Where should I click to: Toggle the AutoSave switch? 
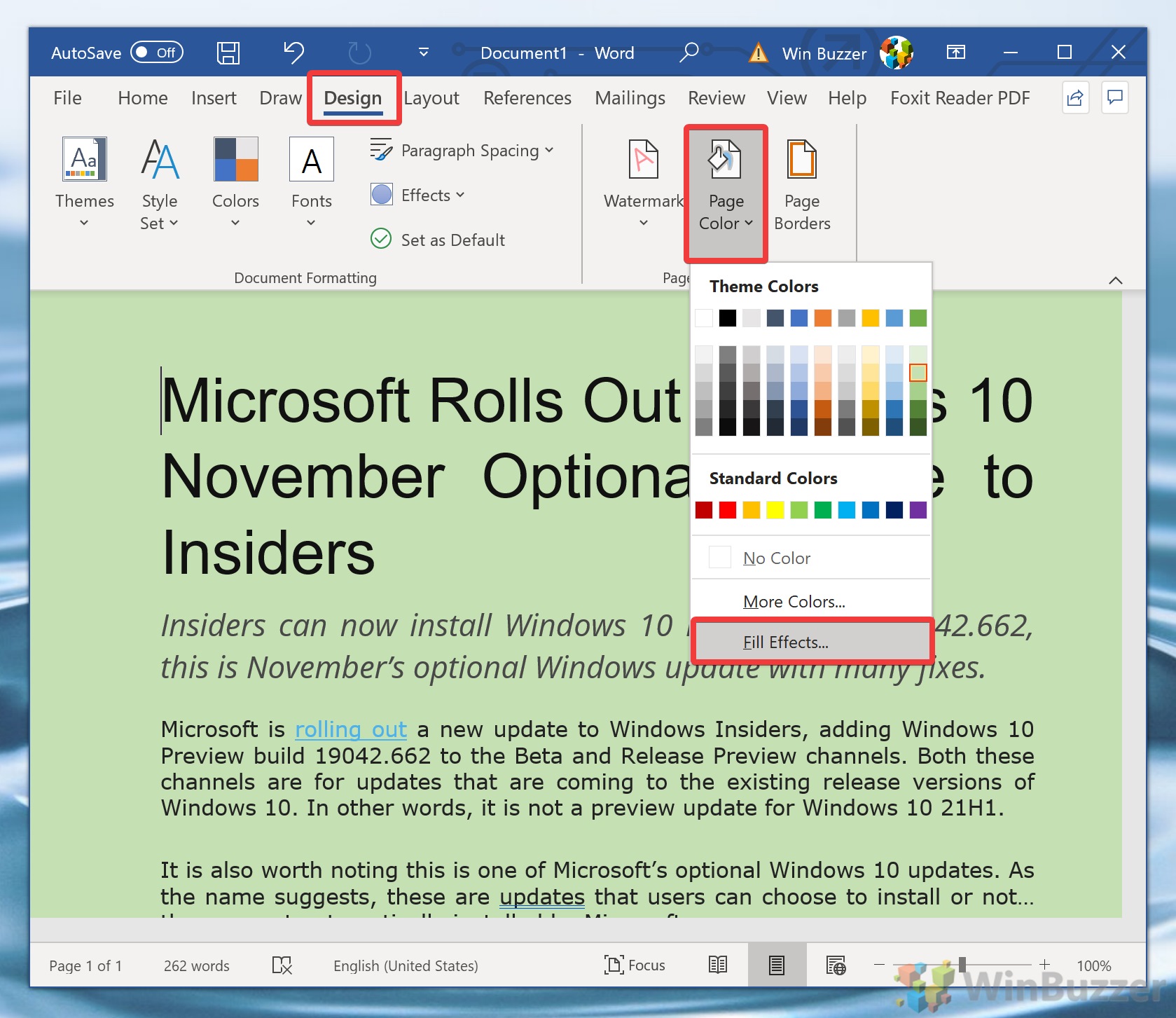click(x=157, y=53)
